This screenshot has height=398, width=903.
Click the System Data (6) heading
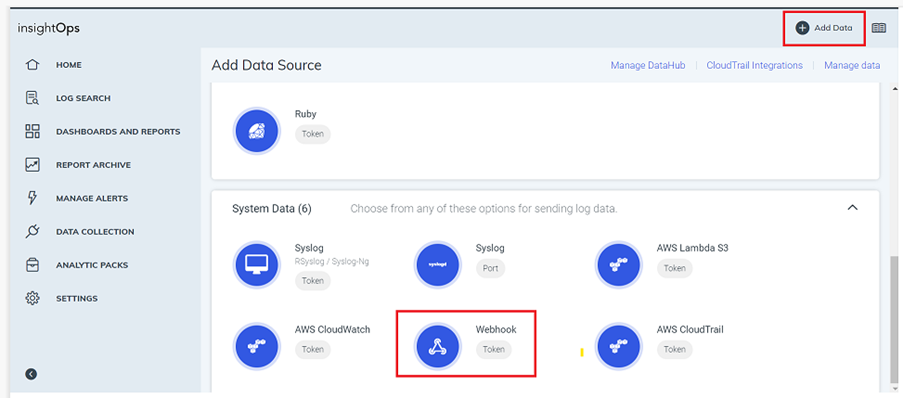pos(272,209)
